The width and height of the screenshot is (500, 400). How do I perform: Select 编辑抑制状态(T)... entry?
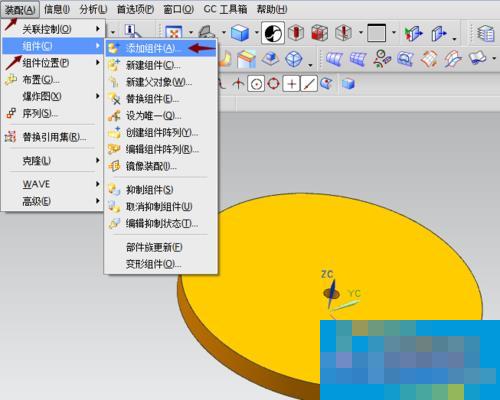click(x=161, y=223)
